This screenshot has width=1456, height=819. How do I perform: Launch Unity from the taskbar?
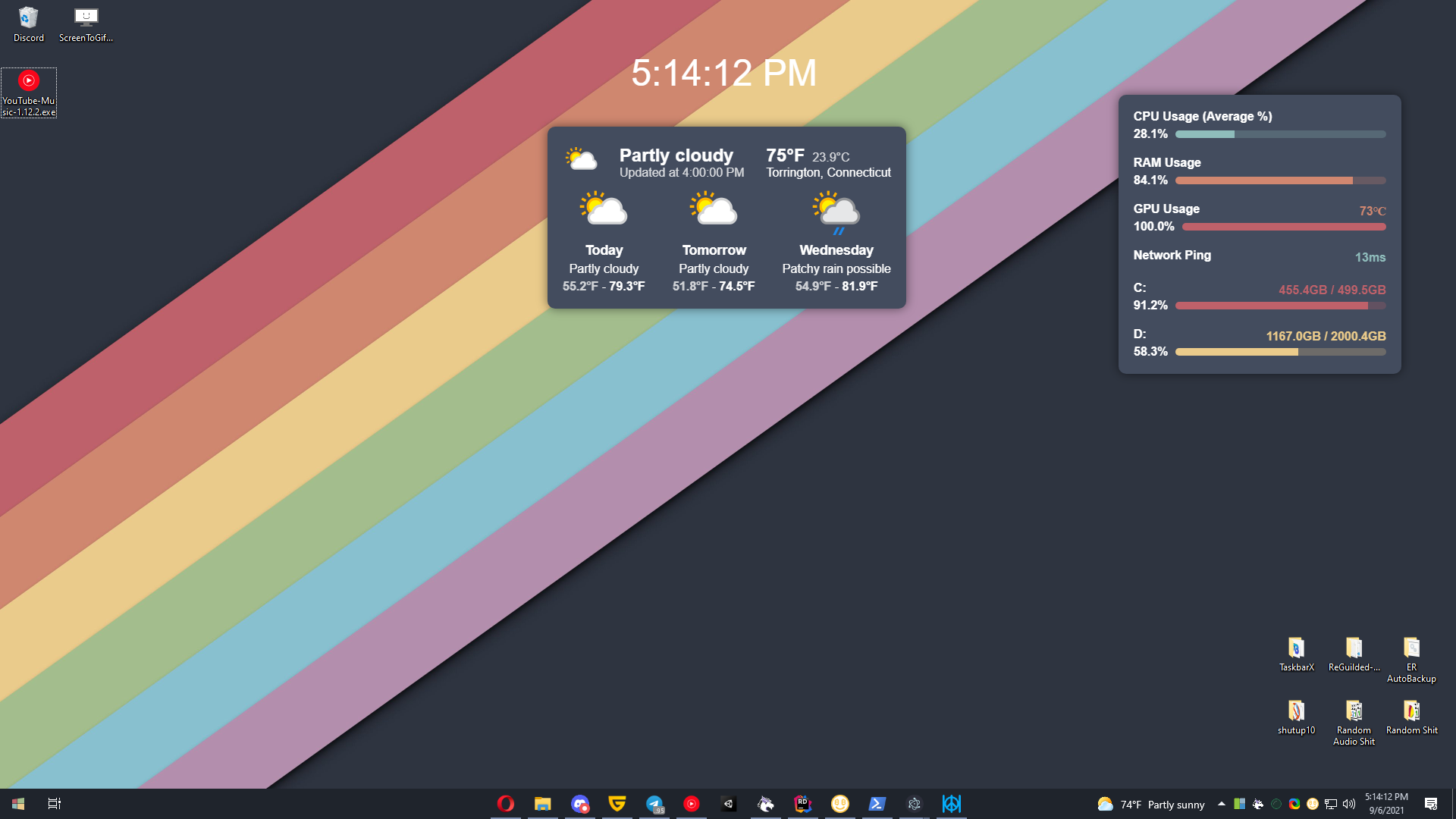(x=729, y=804)
